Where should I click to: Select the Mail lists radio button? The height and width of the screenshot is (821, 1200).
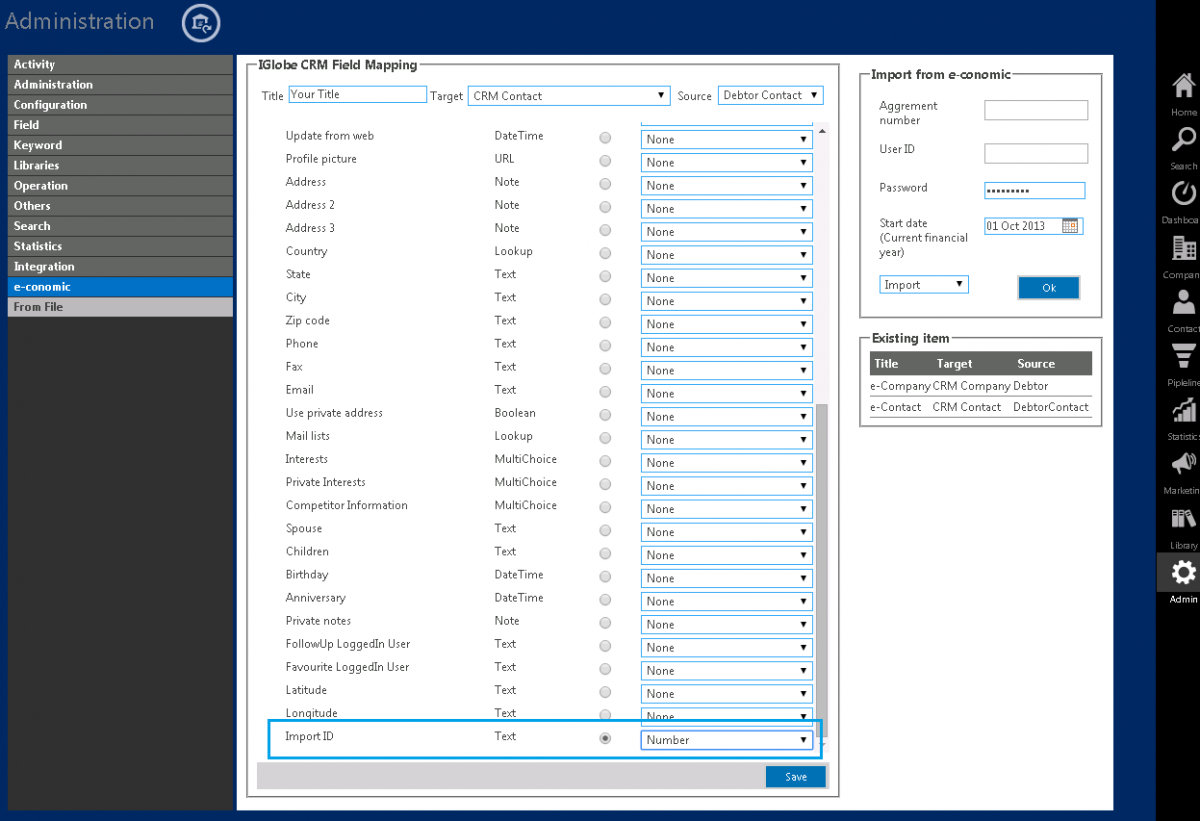pos(605,438)
